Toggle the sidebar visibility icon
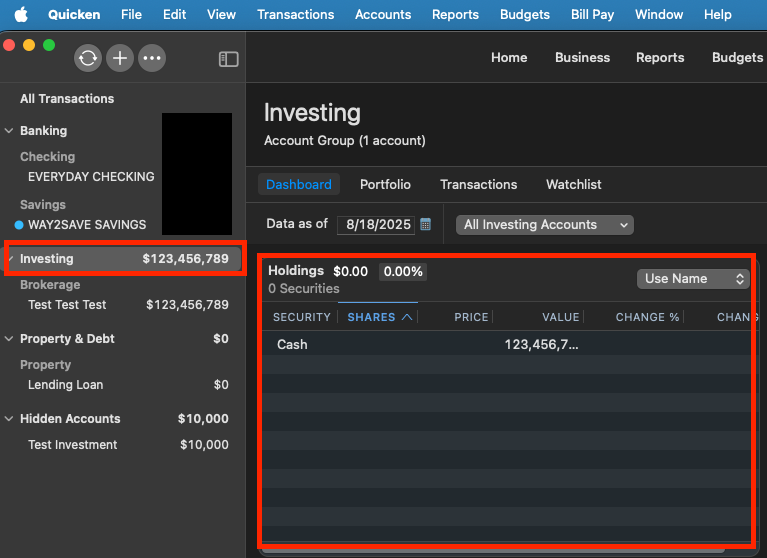 pos(228,59)
